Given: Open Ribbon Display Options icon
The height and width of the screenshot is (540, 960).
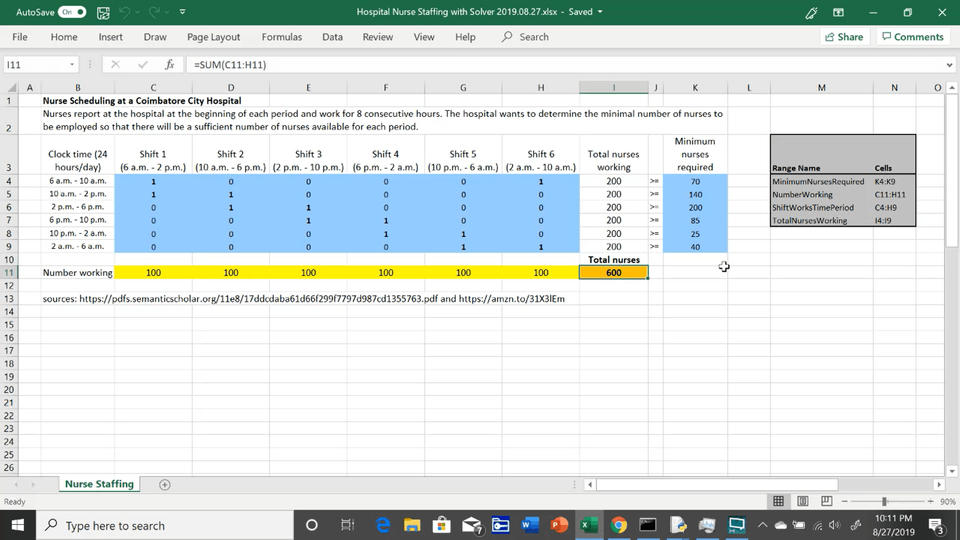Looking at the screenshot, I should tap(838, 12).
